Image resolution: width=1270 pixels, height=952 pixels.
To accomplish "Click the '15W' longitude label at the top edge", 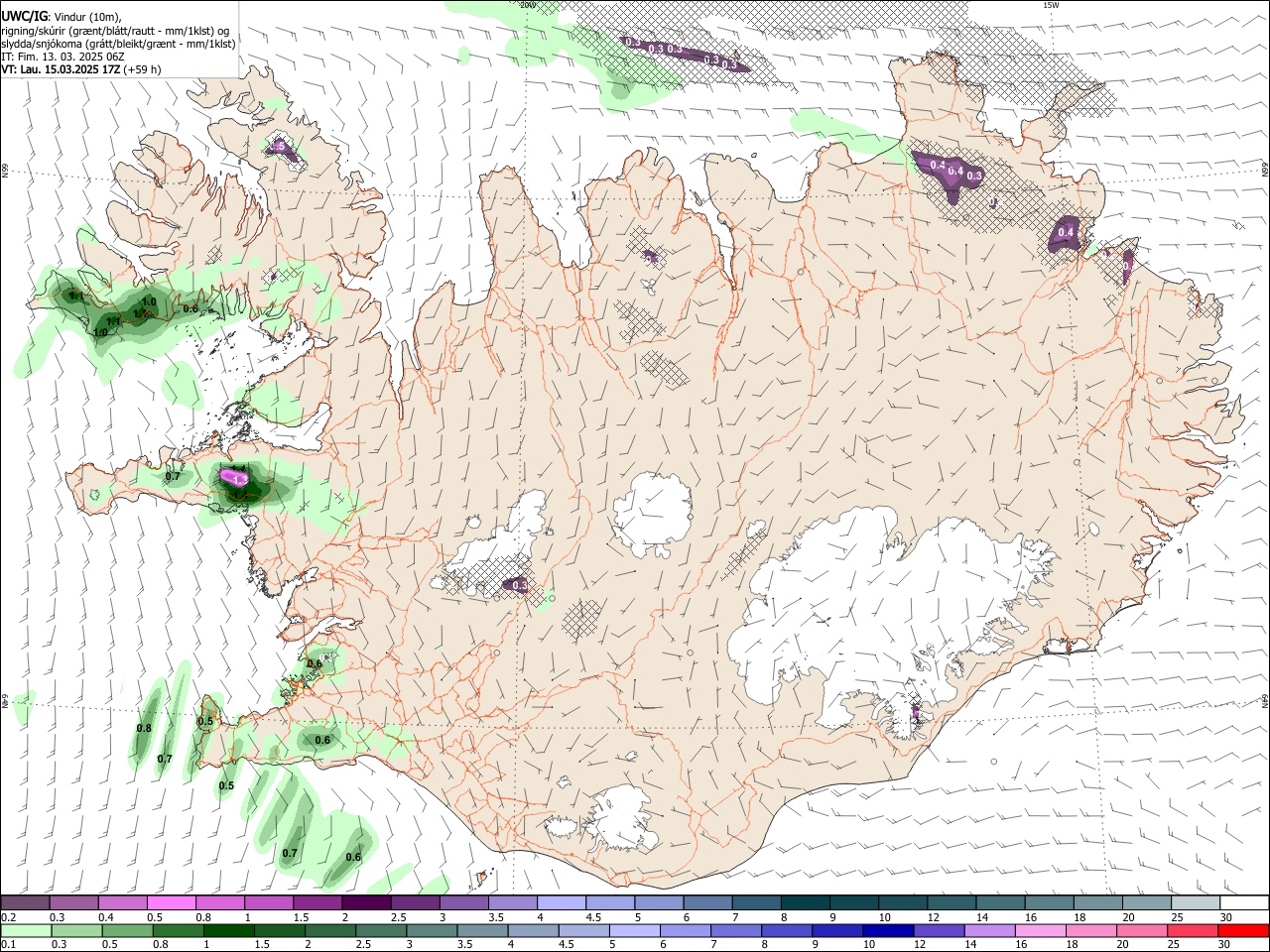I will pos(1052,5).
